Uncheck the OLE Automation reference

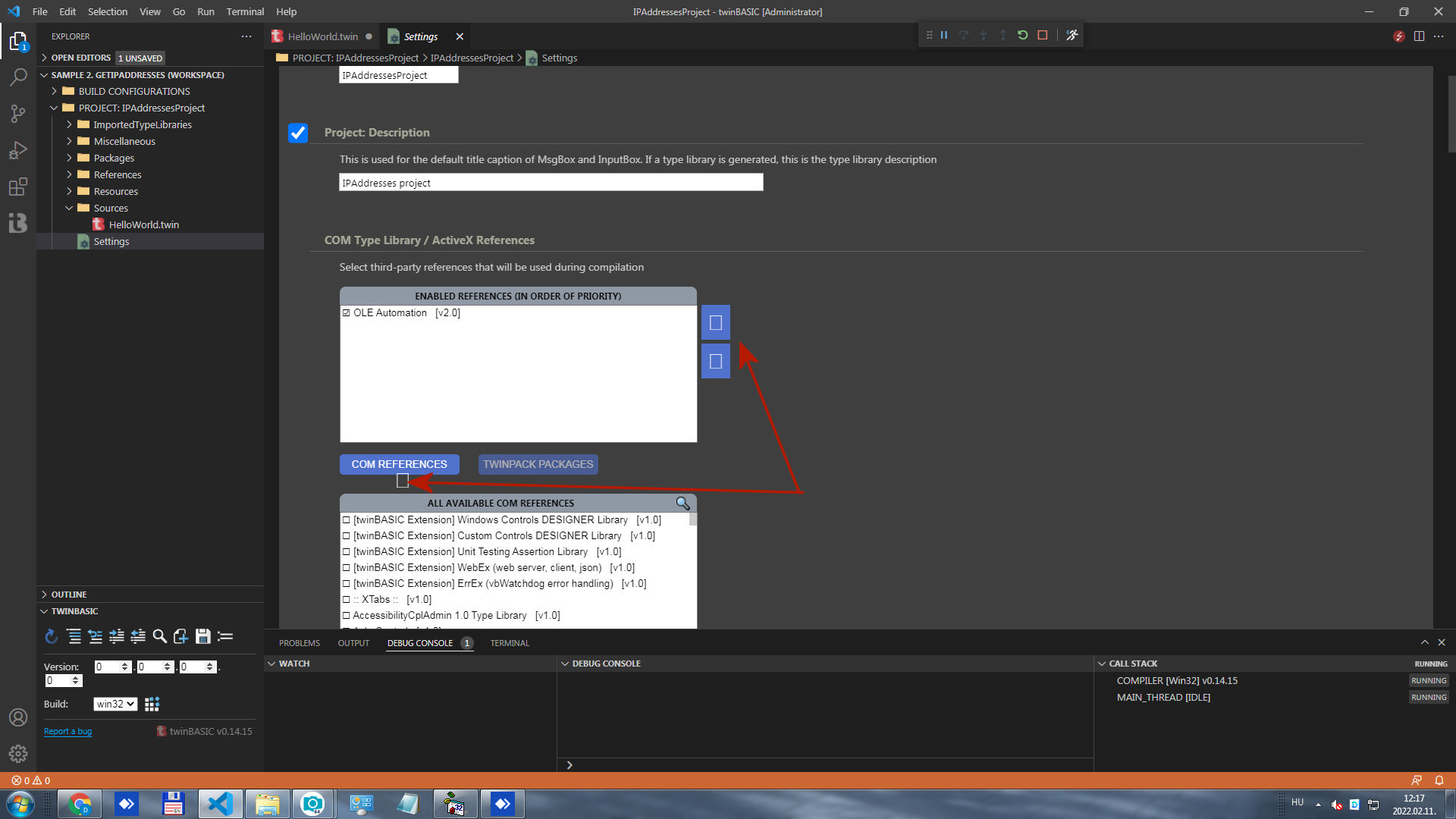tap(347, 312)
